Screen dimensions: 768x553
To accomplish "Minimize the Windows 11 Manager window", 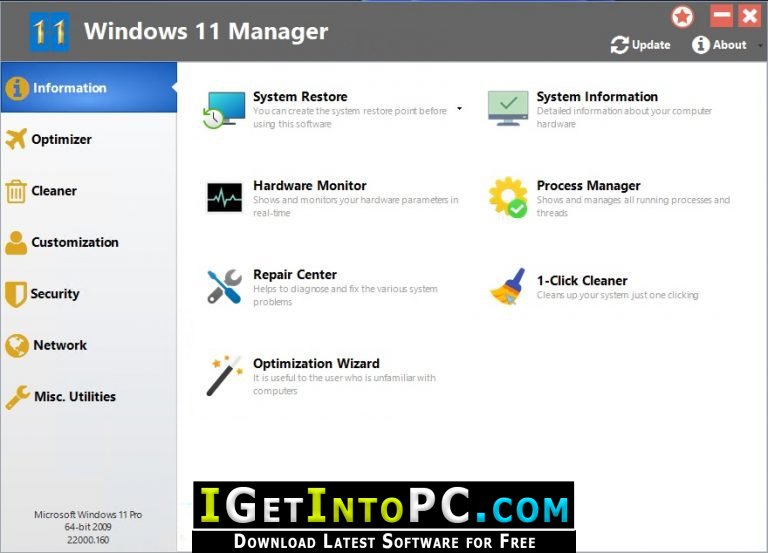I will pos(721,15).
